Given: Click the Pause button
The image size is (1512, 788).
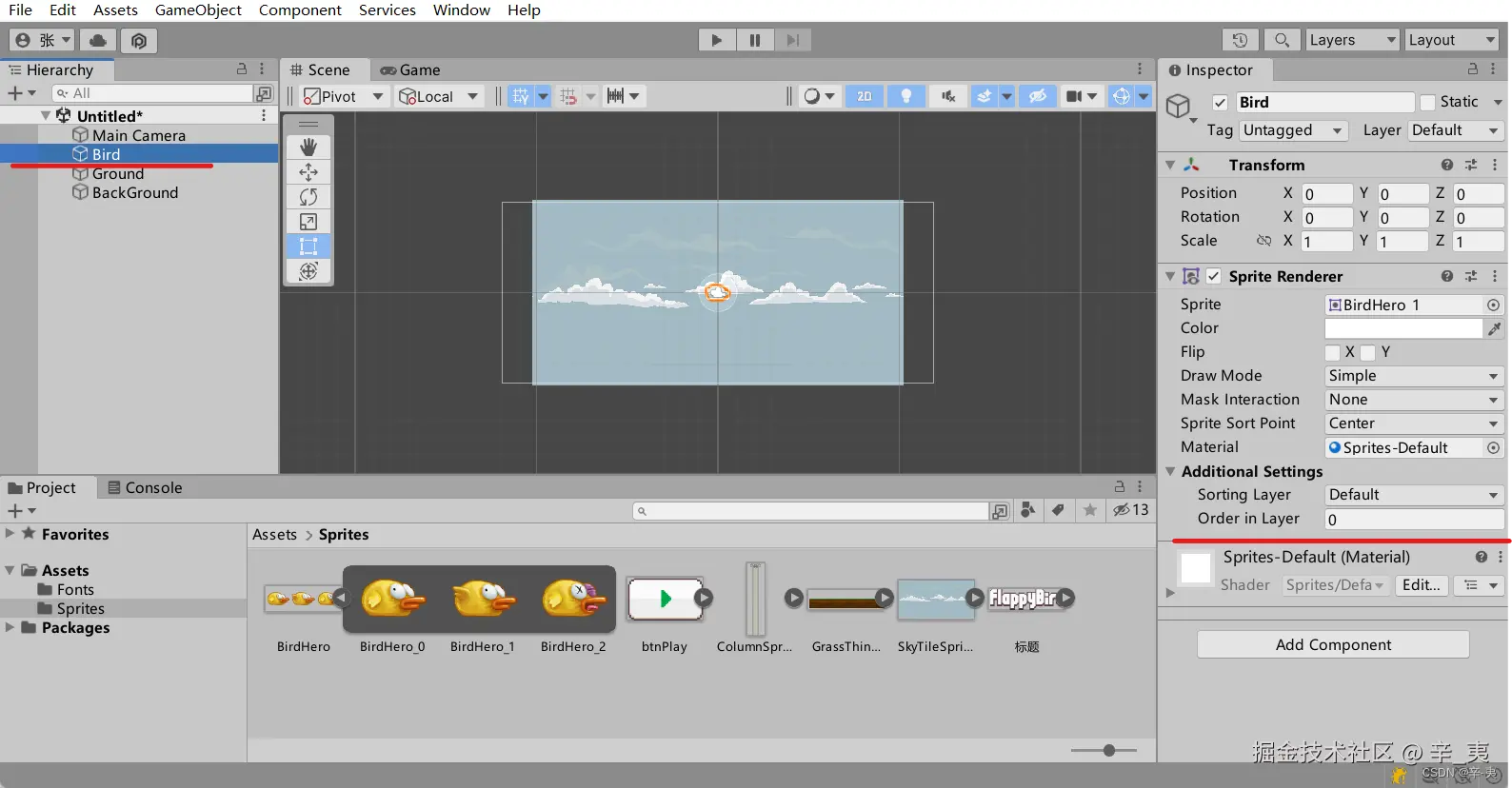Looking at the screenshot, I should pyautogui.click(x=754, y=40).
